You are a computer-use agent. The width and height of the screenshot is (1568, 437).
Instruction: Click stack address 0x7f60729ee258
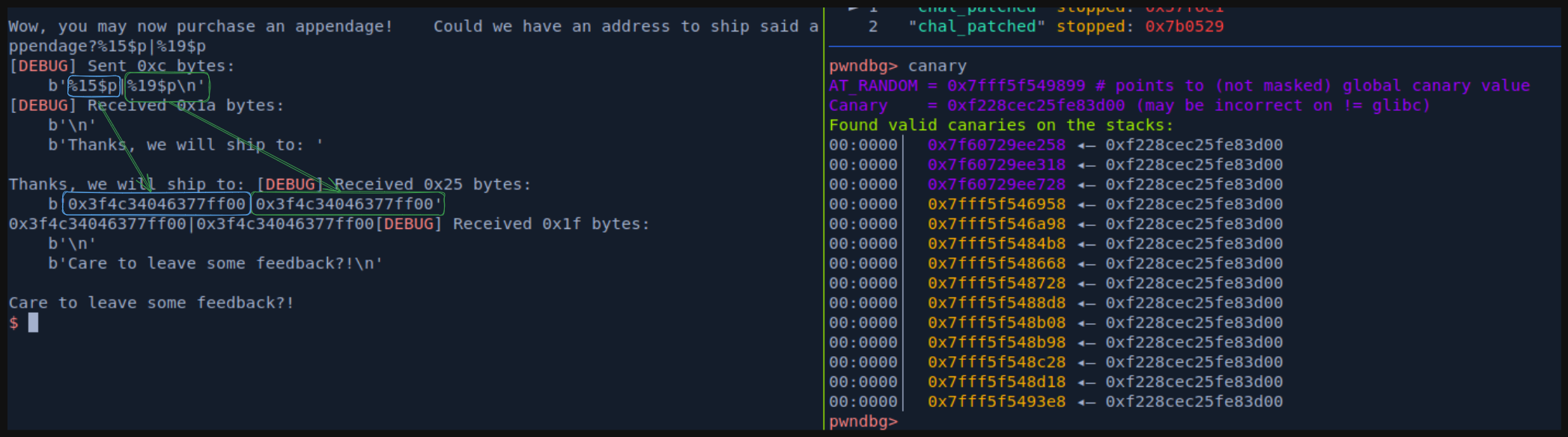[996, 145]
